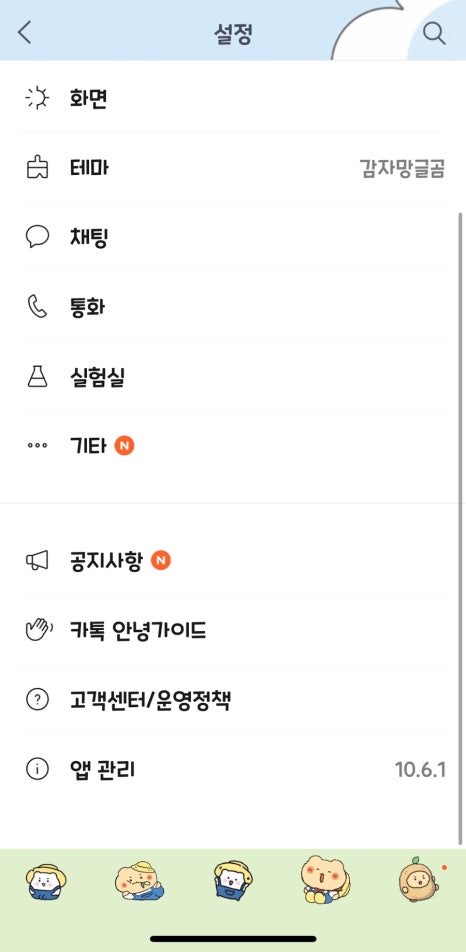Screen dimensions: 466x952
Task: Tap the version number 10.6.1
Action: pyautogui.click(x=420, y=770)
